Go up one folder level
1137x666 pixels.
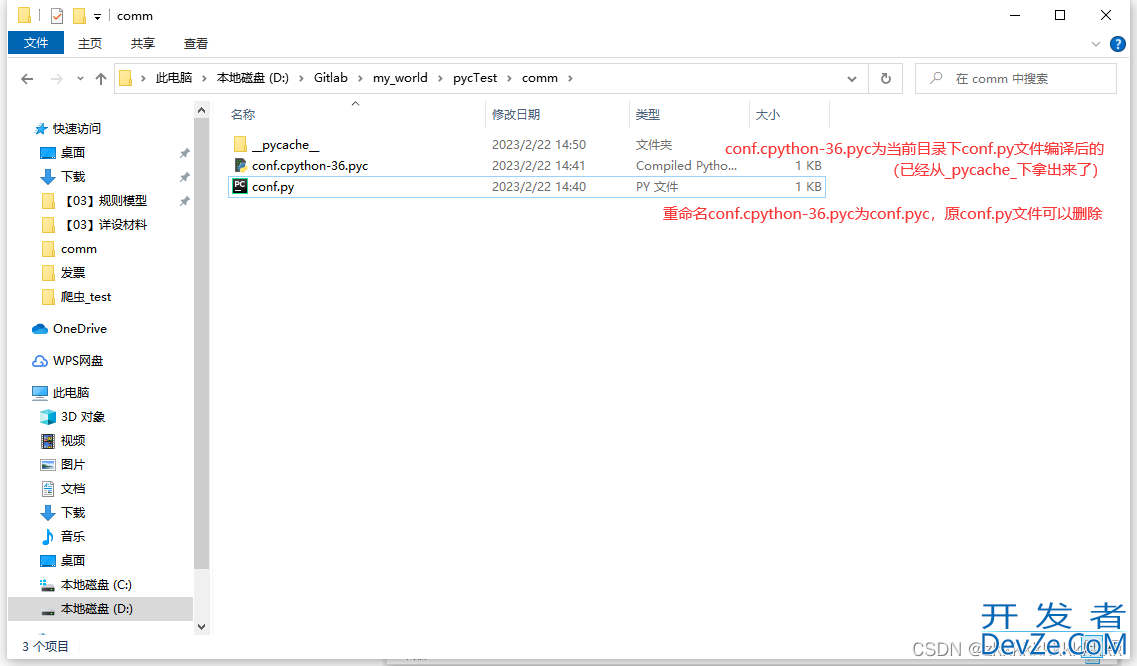[101, 78]
